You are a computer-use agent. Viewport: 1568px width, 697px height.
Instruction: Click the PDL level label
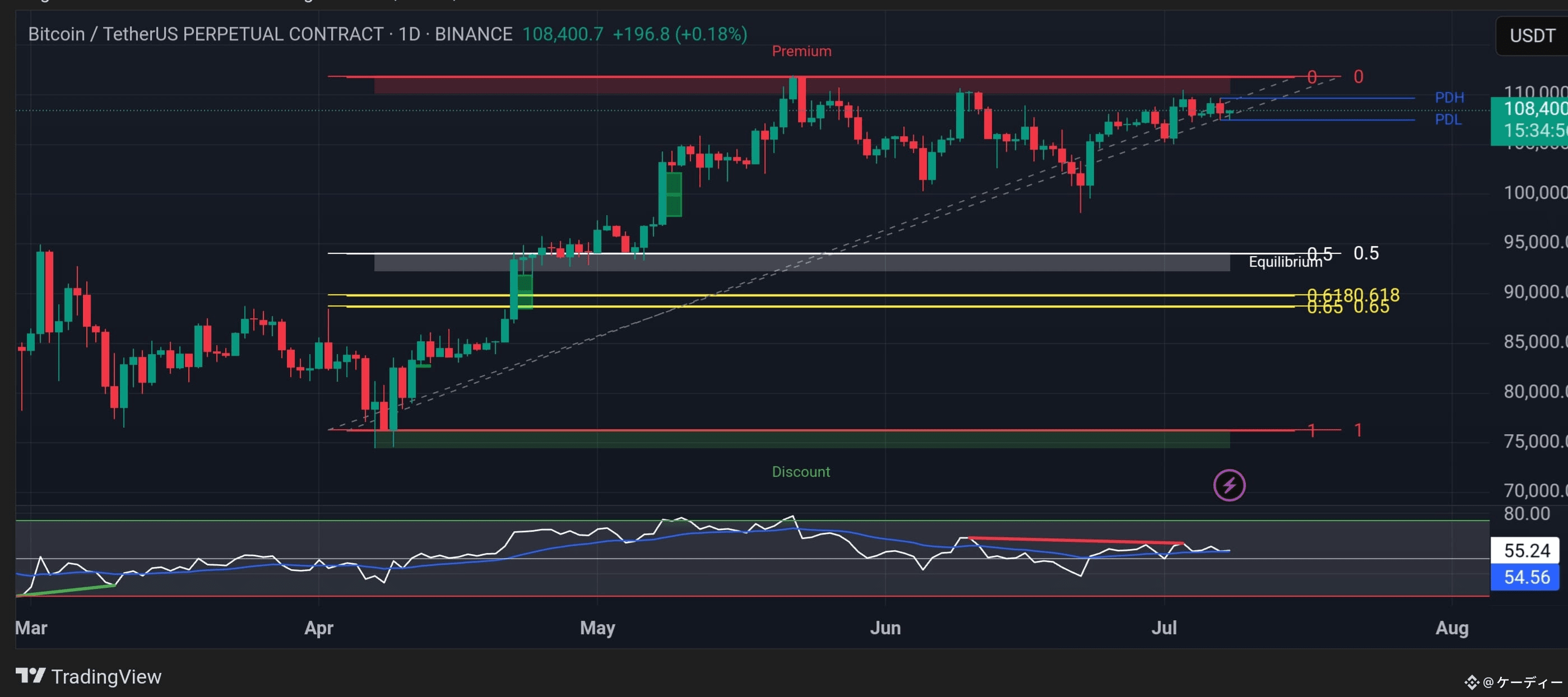point(1448,119)
